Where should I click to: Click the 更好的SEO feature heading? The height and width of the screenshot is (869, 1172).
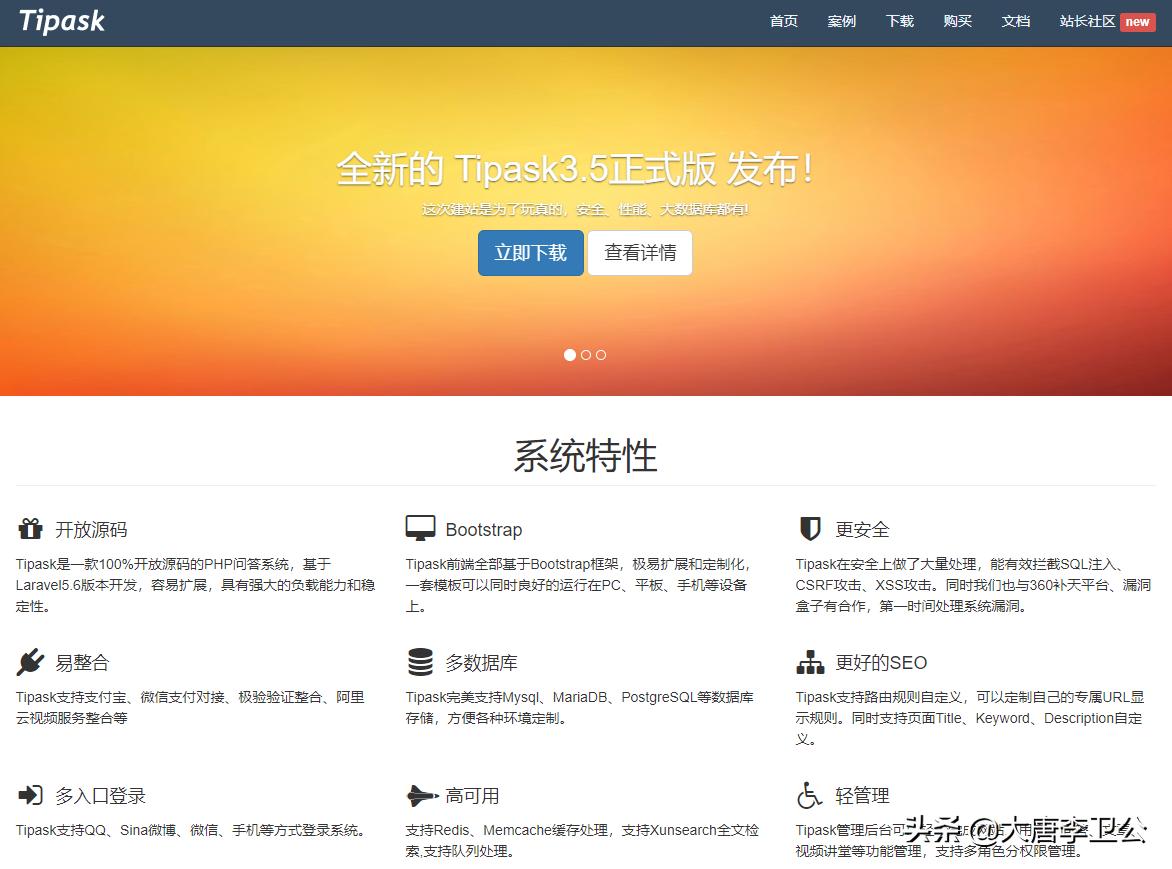pyautogui.click(x=881, y=663)
